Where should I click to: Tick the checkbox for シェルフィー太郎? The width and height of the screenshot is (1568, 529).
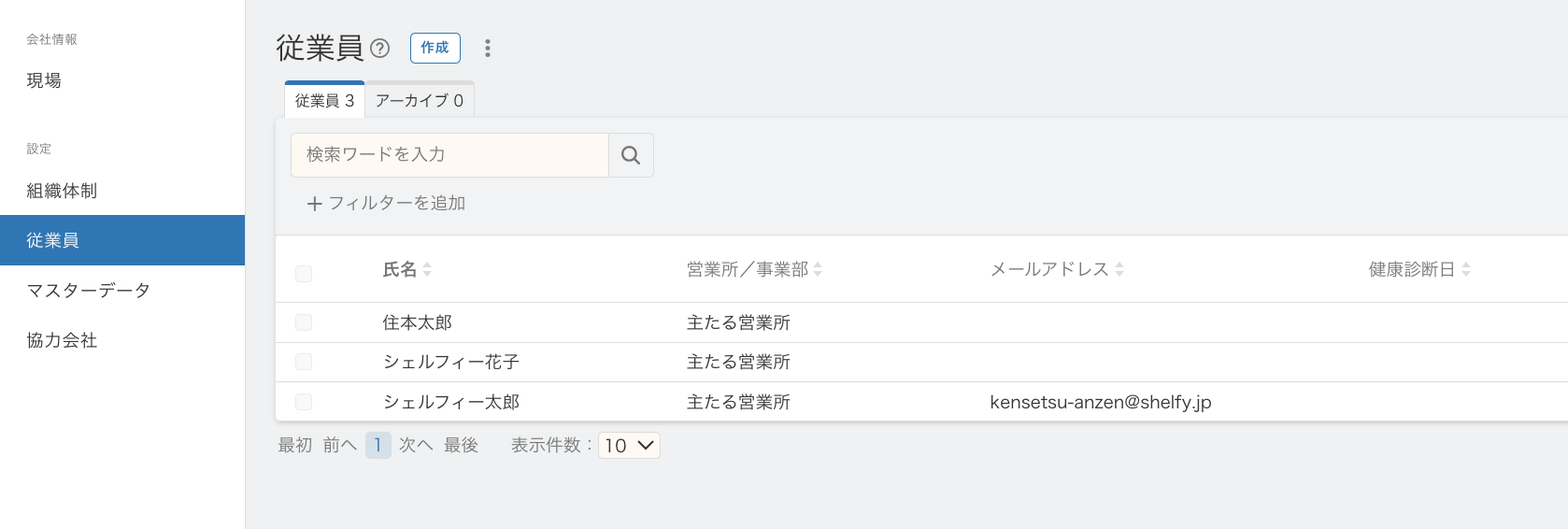coord(304,402)
